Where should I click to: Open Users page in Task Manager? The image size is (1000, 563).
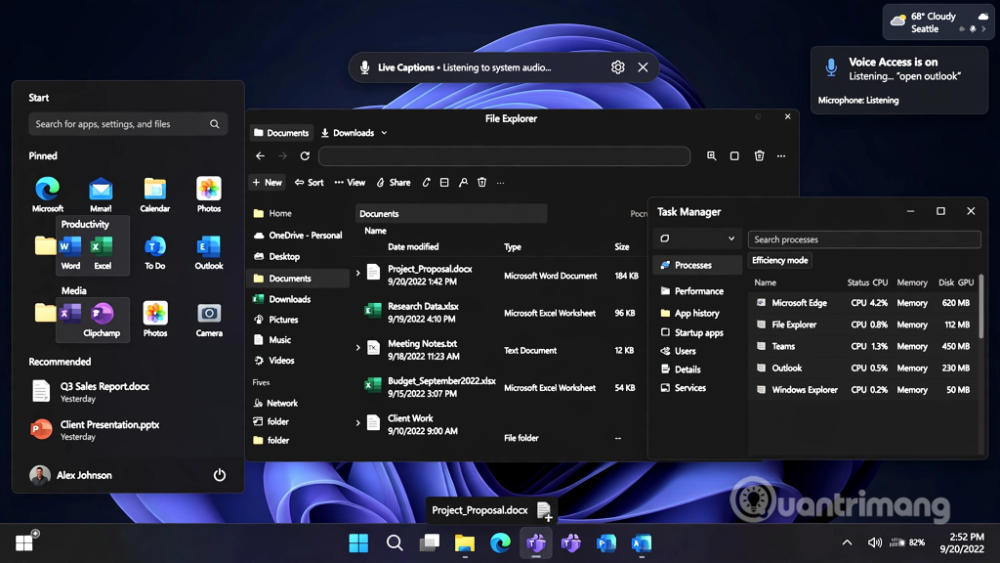(678, 351)
